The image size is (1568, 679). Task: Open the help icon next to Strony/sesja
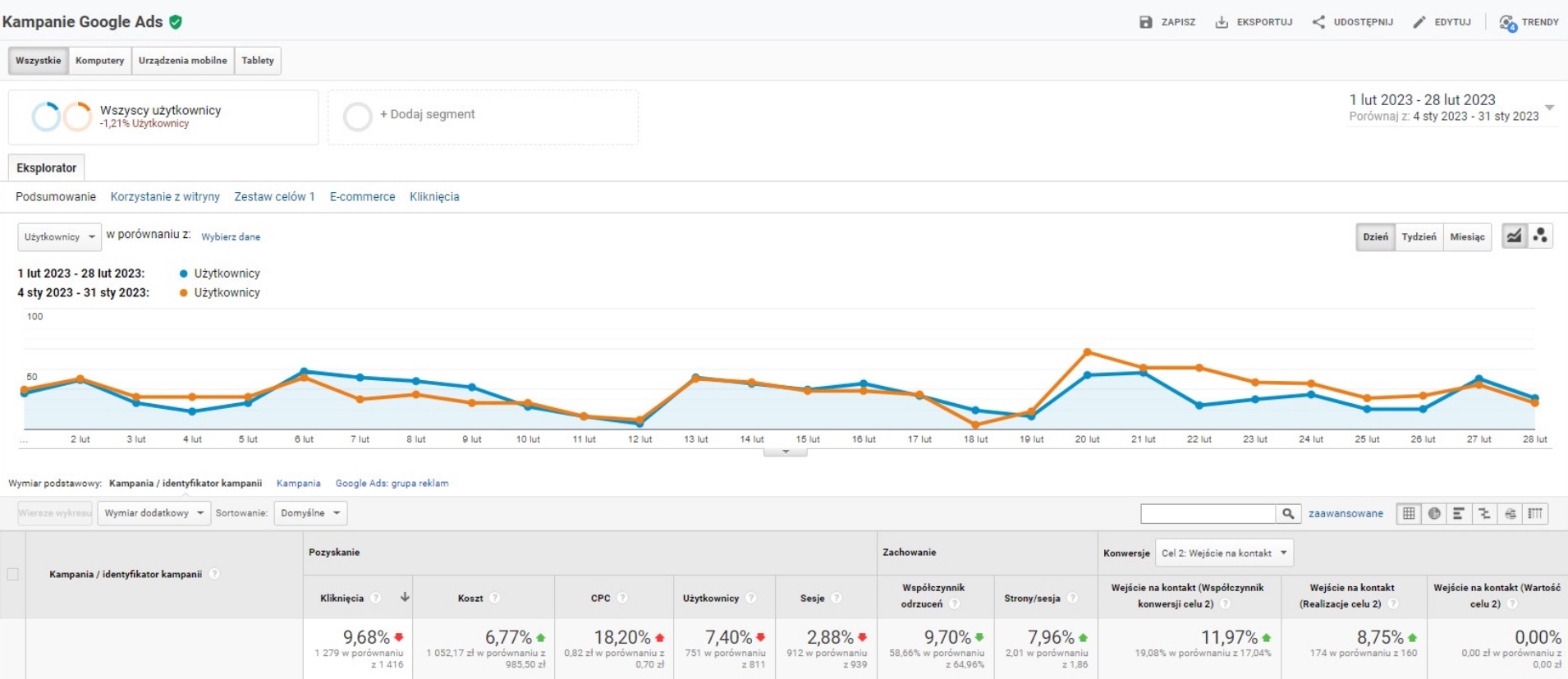pos(1072,598)
